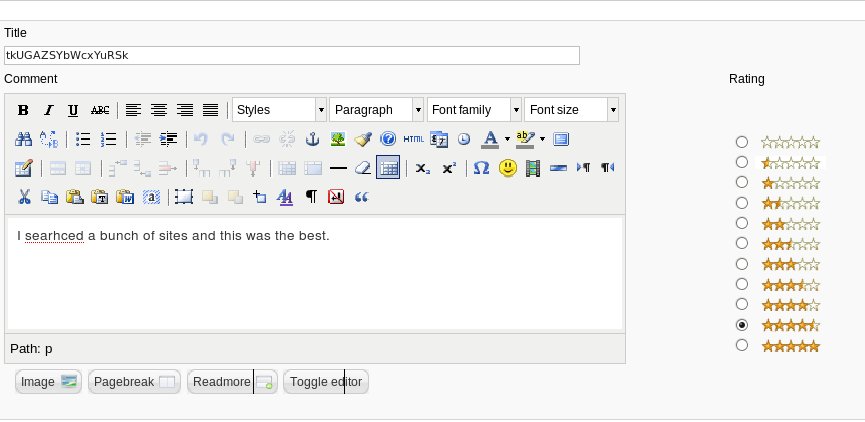Apply subscript formatting
The height and width of the screenshot is (422, 865).
423,168
